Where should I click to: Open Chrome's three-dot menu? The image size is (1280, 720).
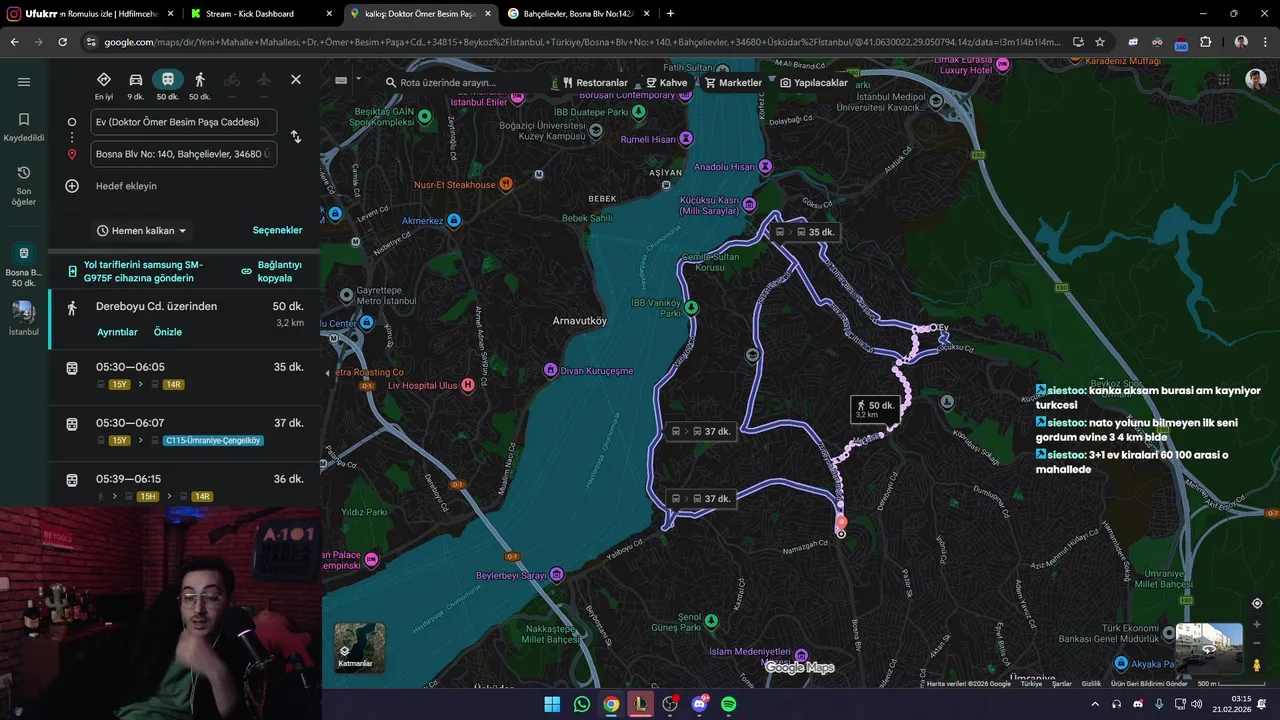tap(1266, 42)
